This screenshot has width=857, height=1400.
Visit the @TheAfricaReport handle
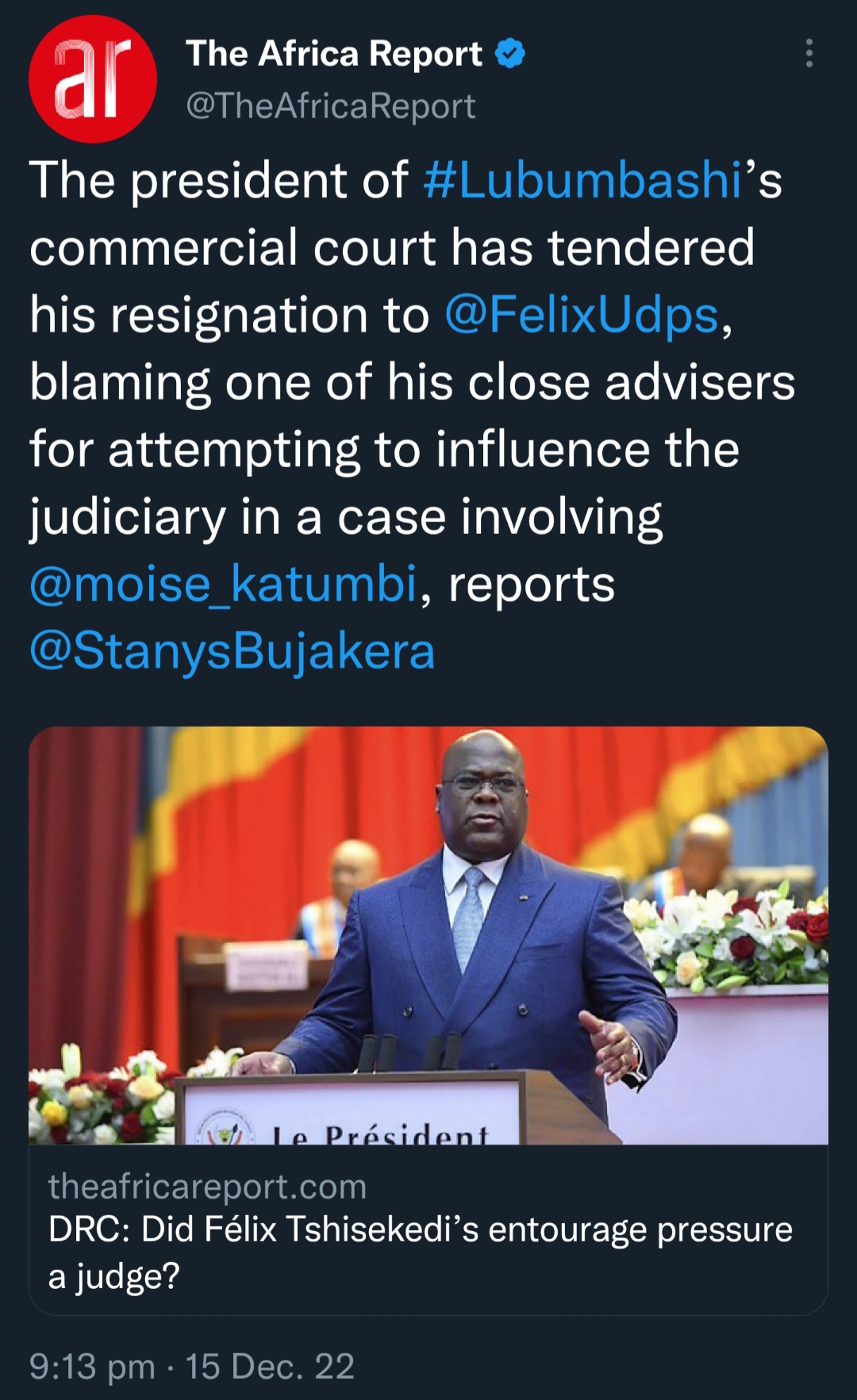[330, 106]
